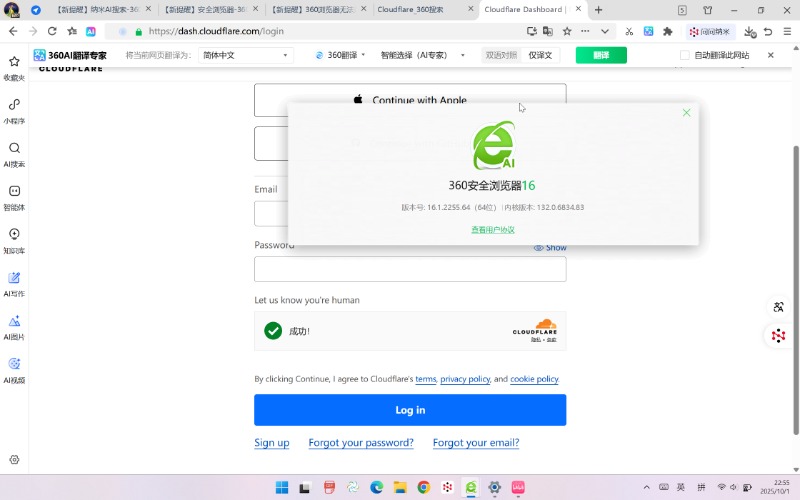Open the tab count indicator icon
The height and width of the screenshot is (500, 800).
pyautogui.click(x=682, y=10)
